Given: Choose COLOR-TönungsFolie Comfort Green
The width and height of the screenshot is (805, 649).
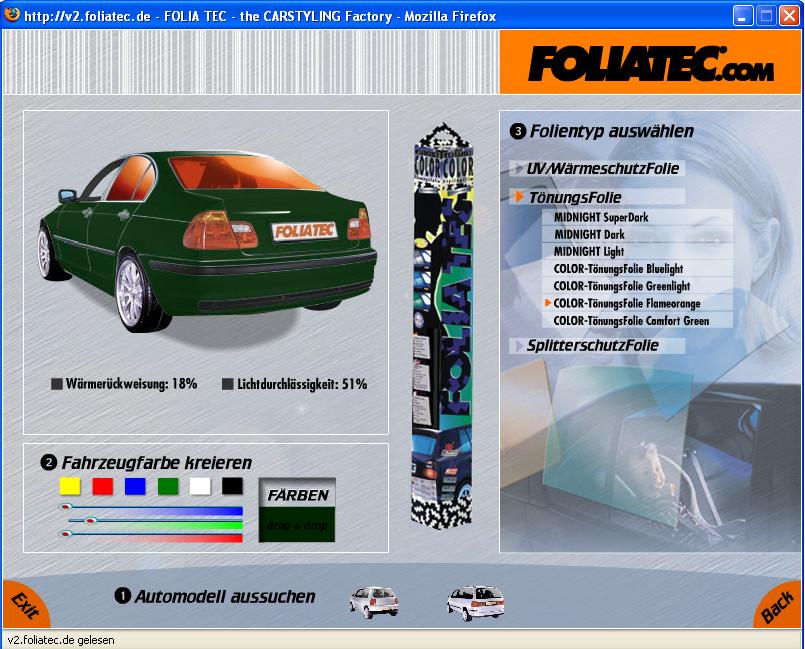Looking at the screenshot, I should pyautogui.click(x=631, y=321).
